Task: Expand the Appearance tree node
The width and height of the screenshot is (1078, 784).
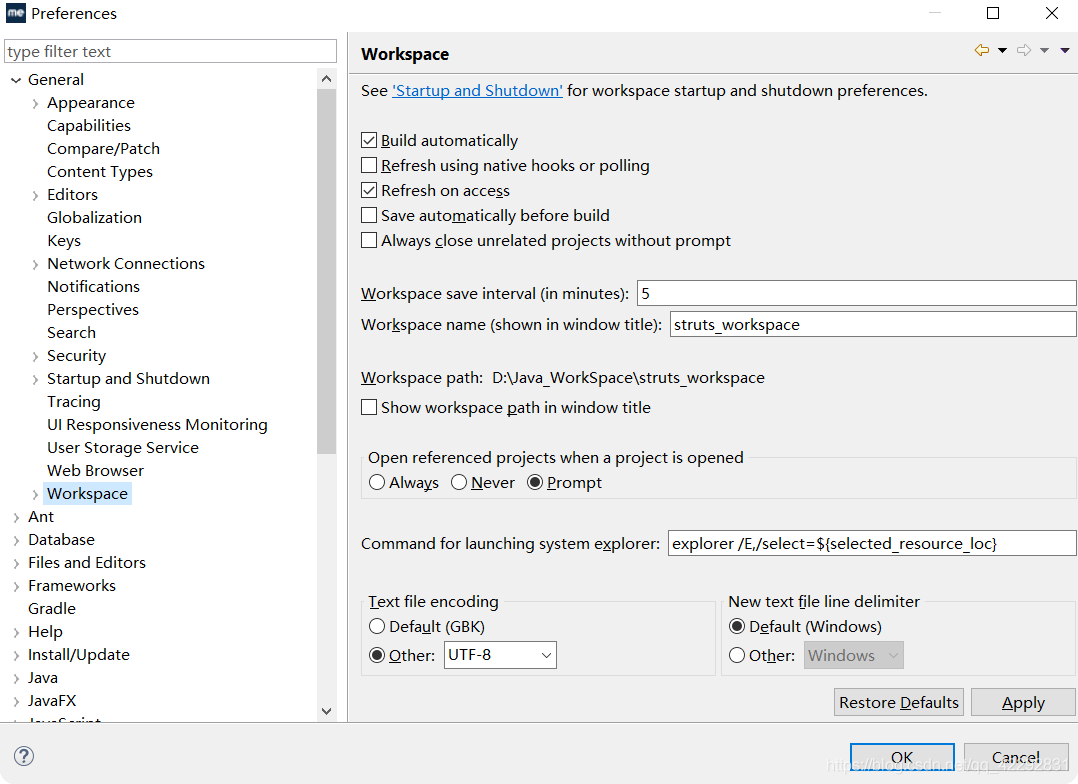Action: click(35, 104)
